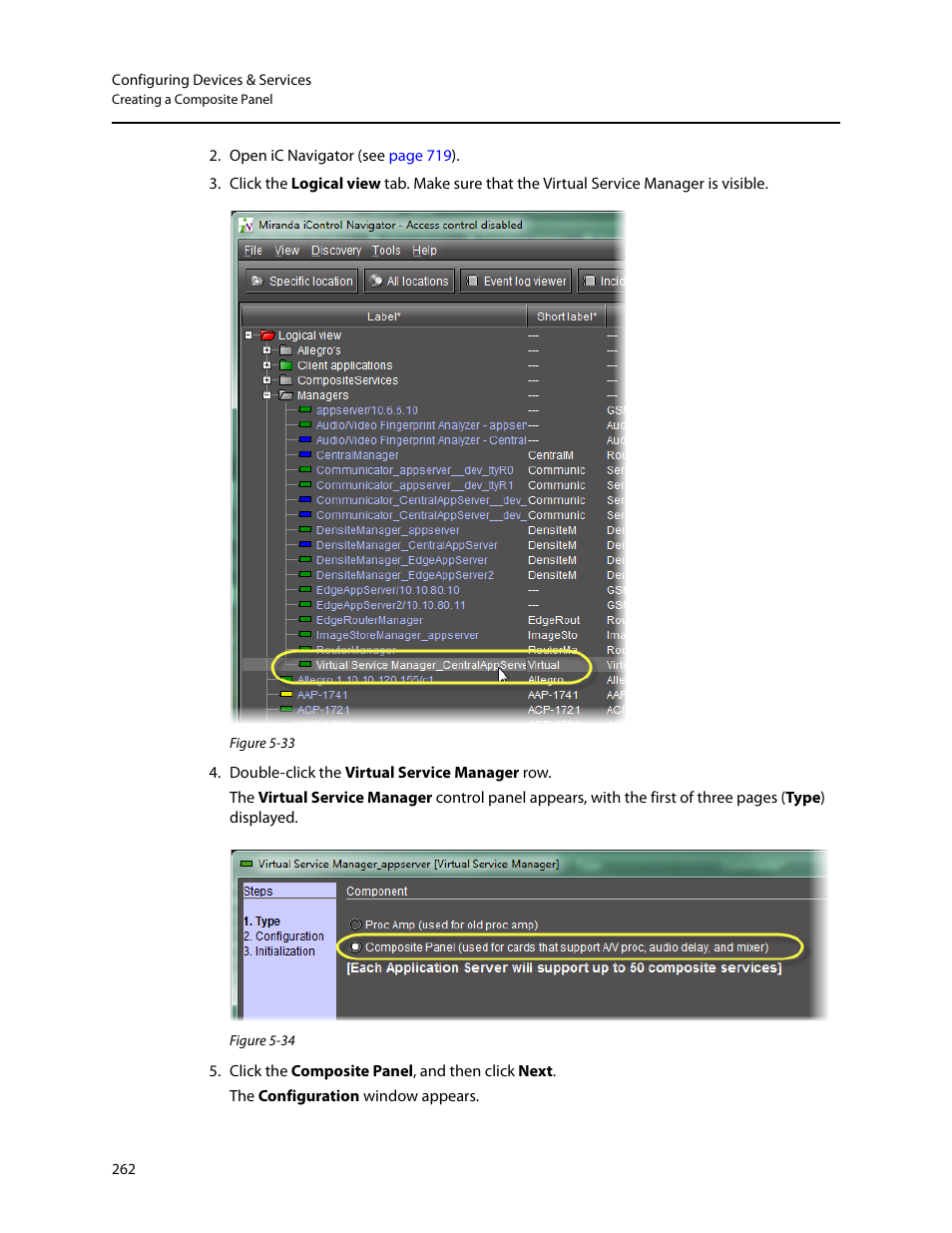Select the Audio/Video Fingerprint Analyzer - appserver row

point(432,425)
